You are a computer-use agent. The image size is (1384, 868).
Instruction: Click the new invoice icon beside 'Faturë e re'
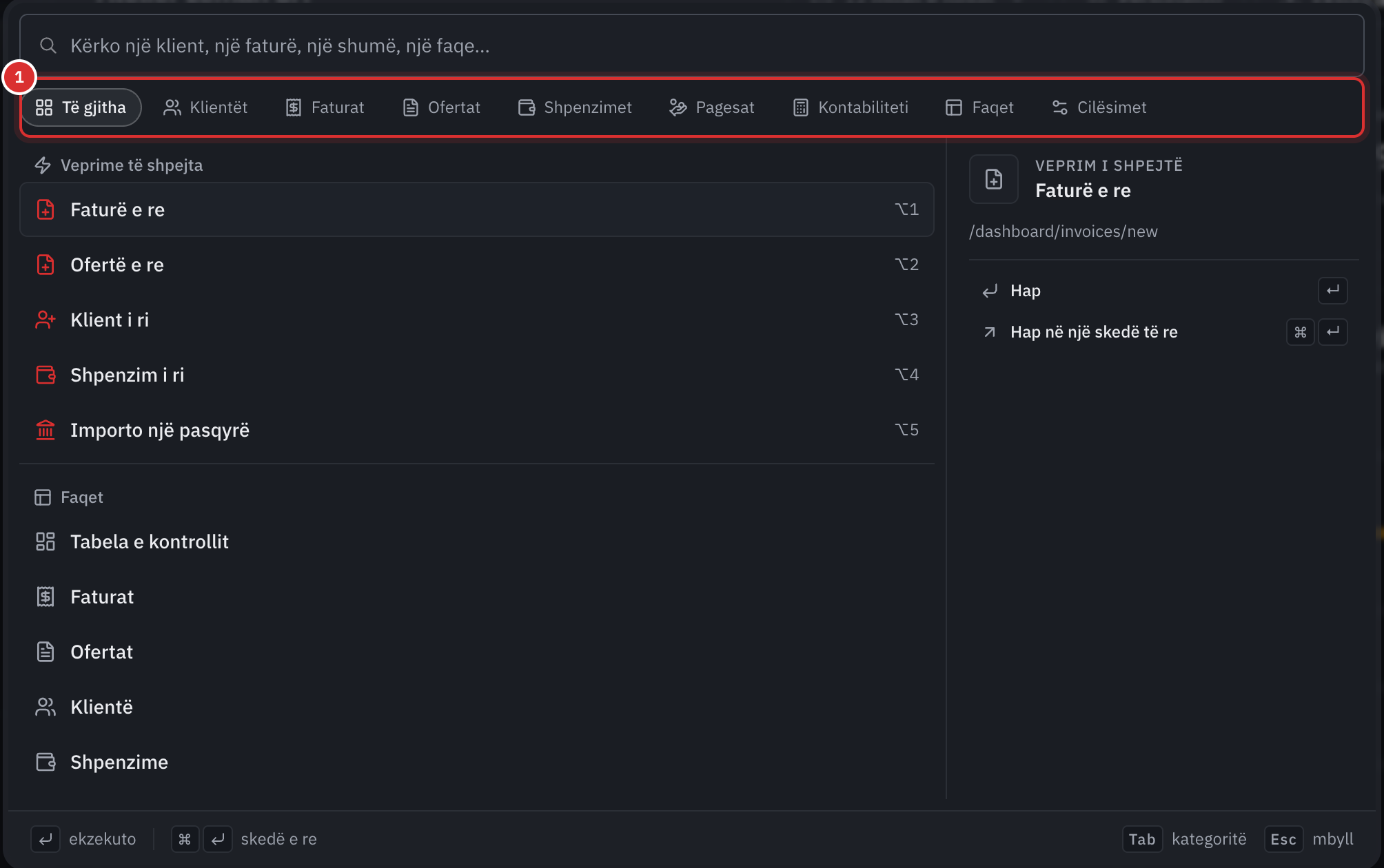coord(45,209)
